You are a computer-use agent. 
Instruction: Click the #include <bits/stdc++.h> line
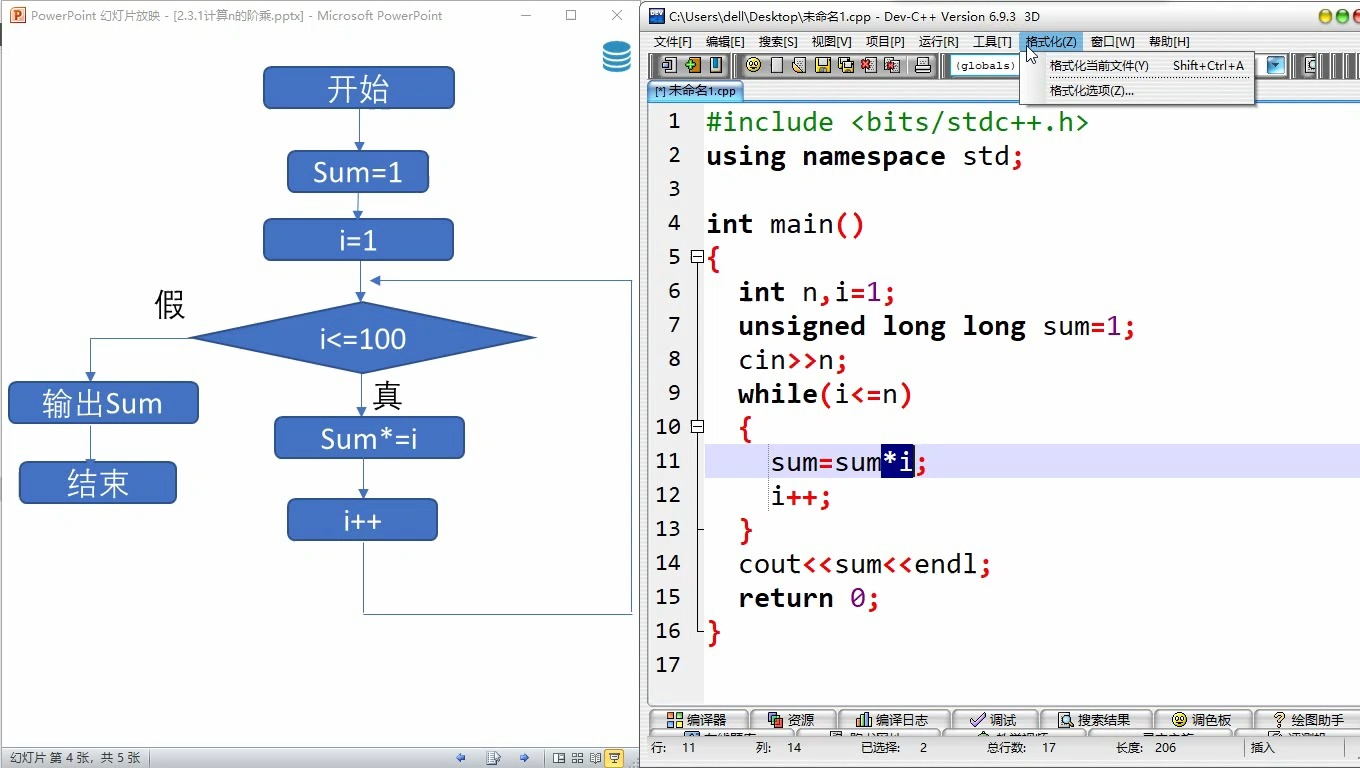[x=897, y=122]
